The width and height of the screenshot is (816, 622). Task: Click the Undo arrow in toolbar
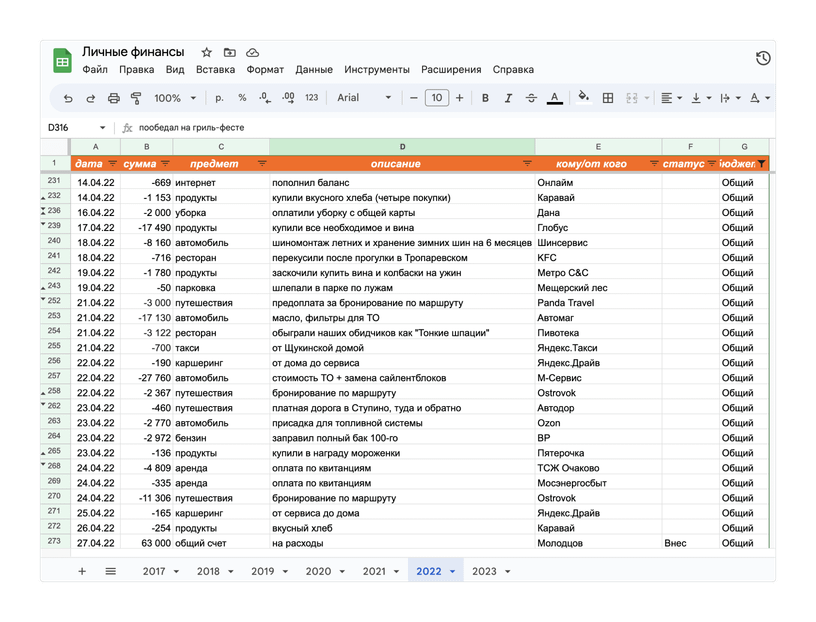pyautogui.click(x=68, y=98)
